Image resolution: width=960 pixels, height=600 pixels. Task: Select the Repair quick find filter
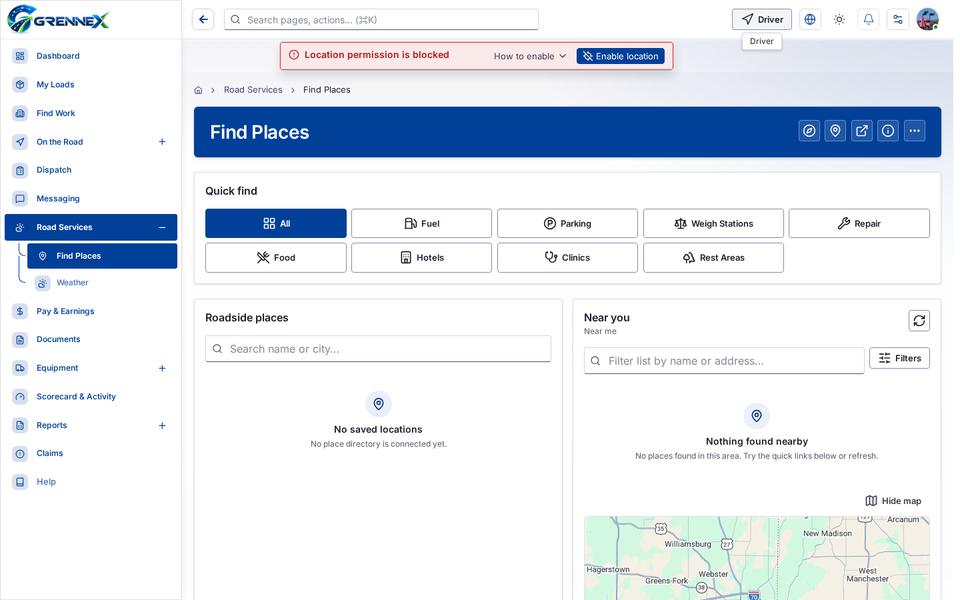pos(859,223)
